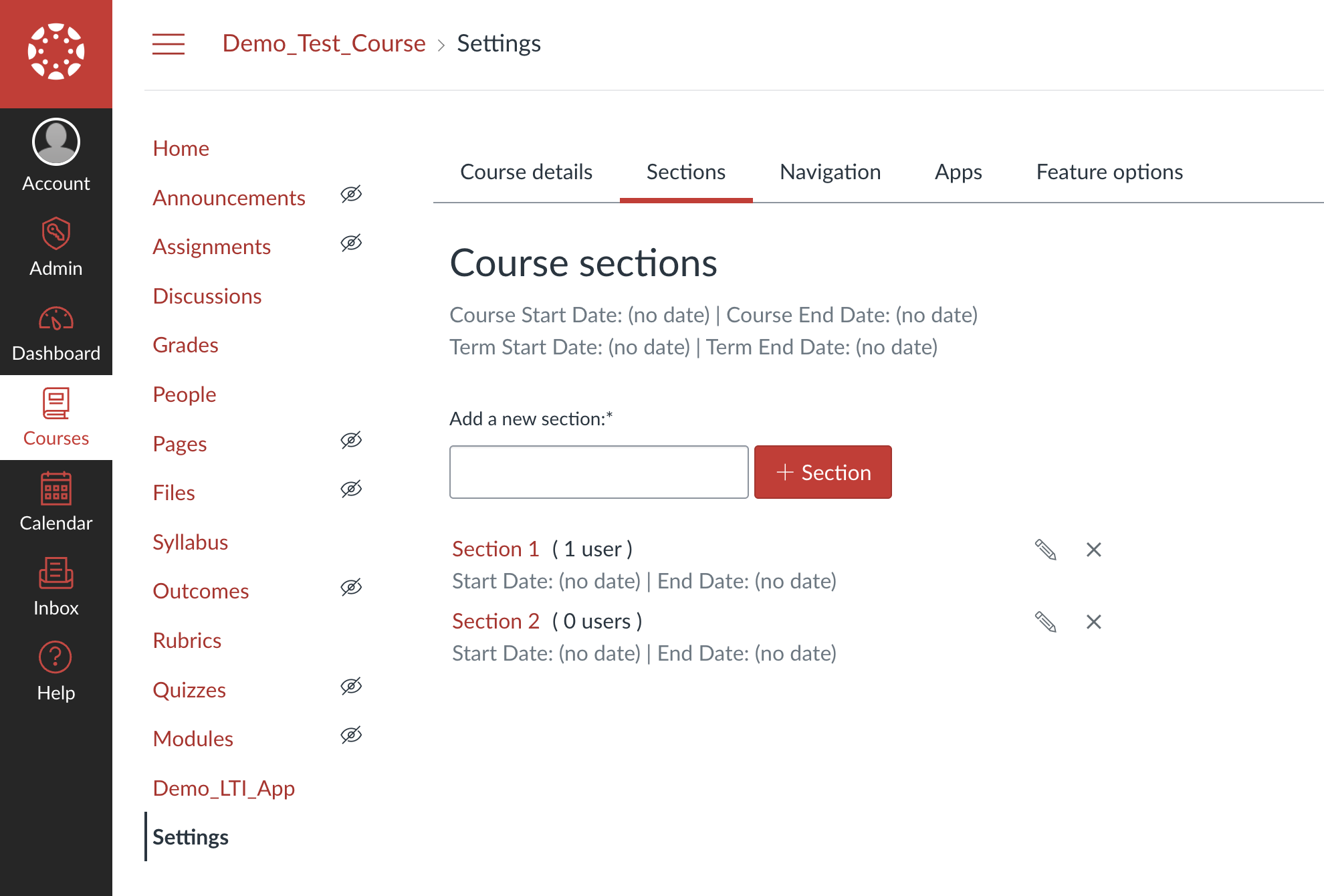Open the Feature options tab
The image size is (1324, 896).
pos(1109,172)
